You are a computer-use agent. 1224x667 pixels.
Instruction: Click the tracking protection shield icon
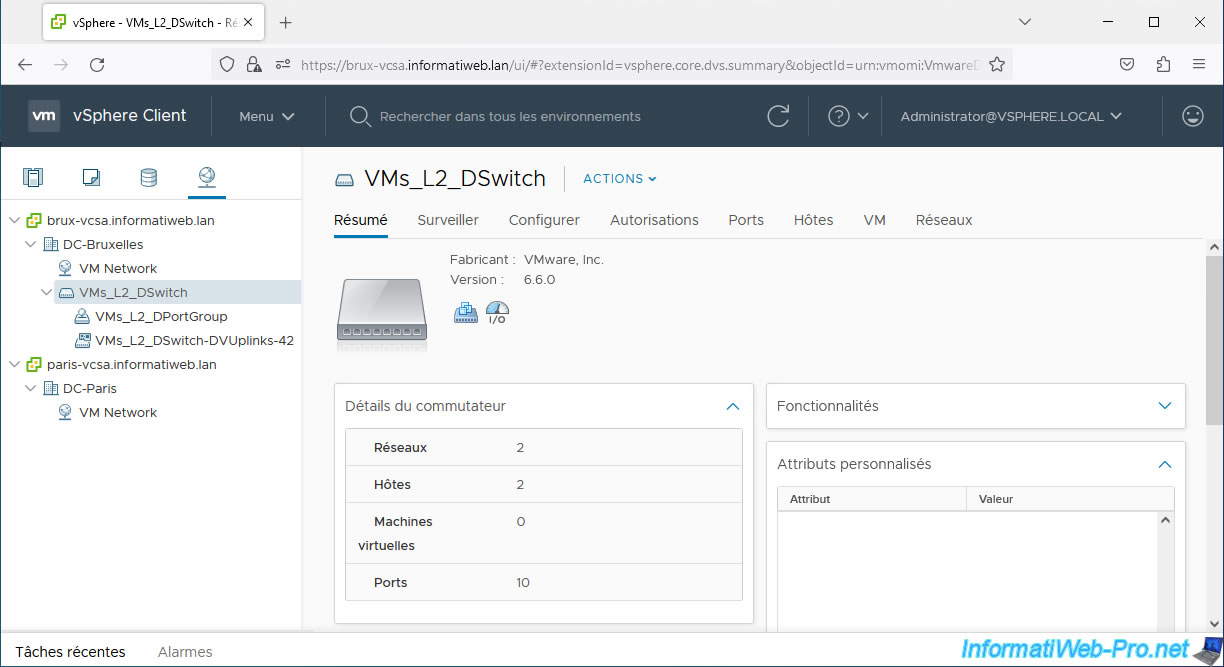pyautogui.click(x=227, y=64)
